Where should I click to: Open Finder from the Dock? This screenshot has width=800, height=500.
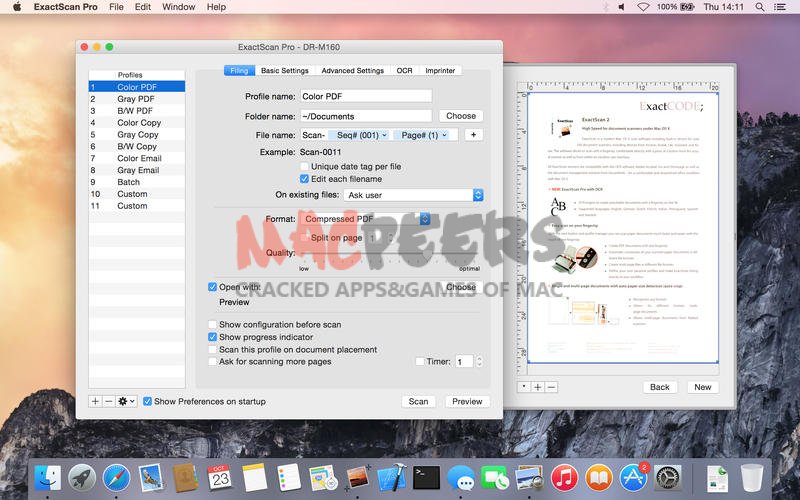(47, 478)
